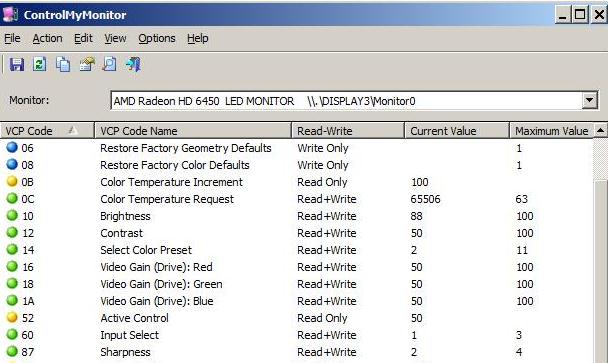The image size is (608, 363).
Task: Select the Restore Factory Color Defaults row
Action: click(x=297, y=165)
